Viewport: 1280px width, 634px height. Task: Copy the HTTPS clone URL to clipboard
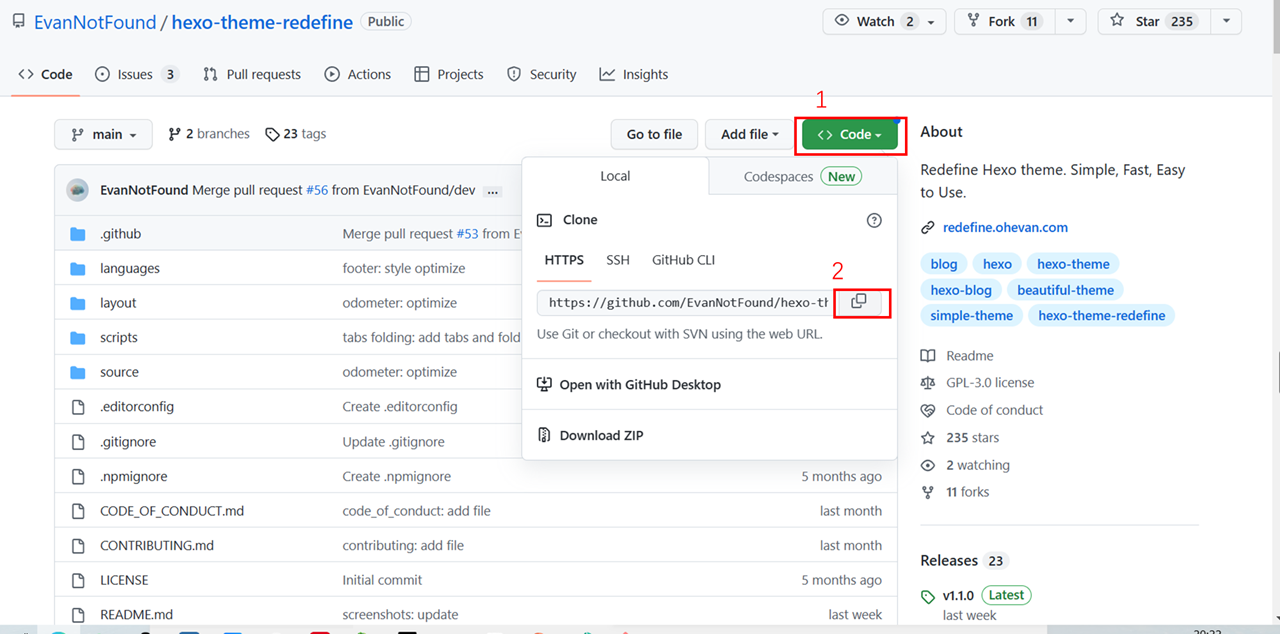pos(858,301)
